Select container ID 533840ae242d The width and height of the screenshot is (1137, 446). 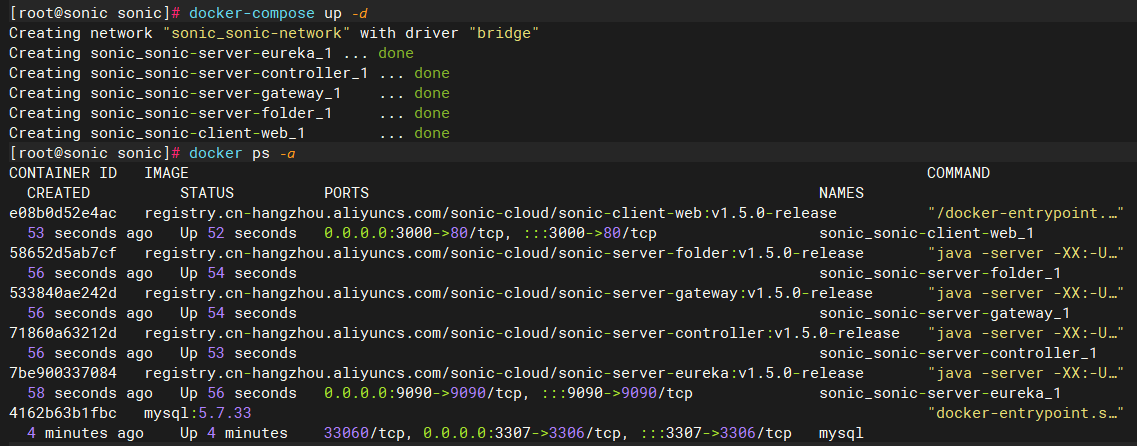tap(63, 293)
